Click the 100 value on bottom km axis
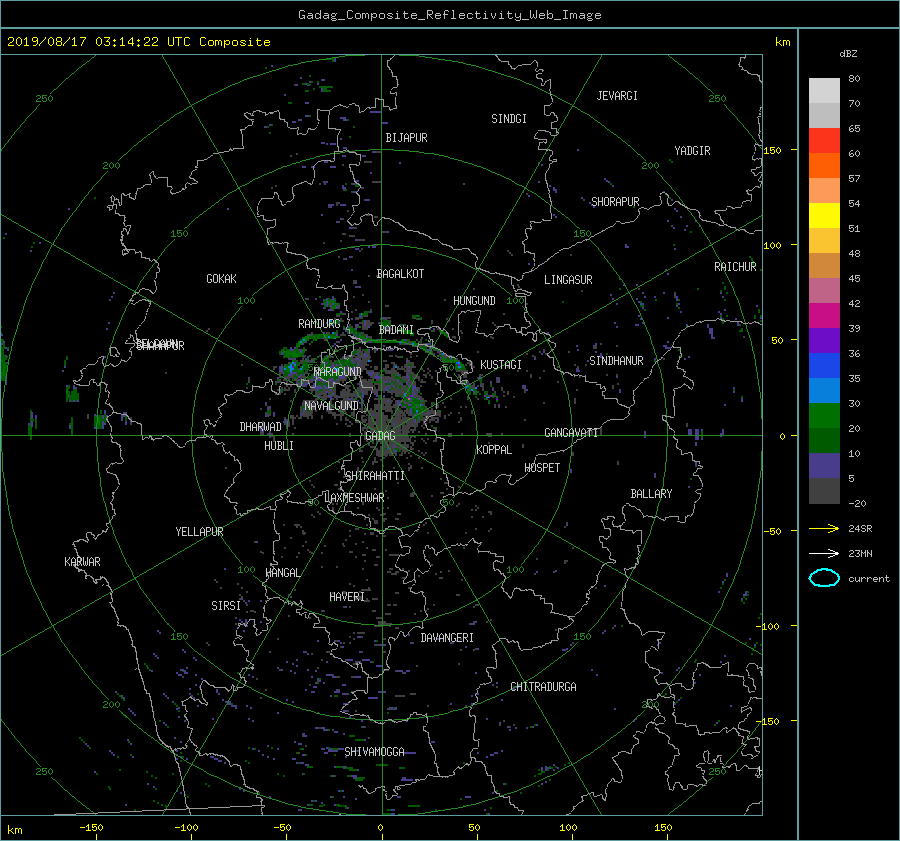Screen dimensions: 900x841 pos(568,828)
